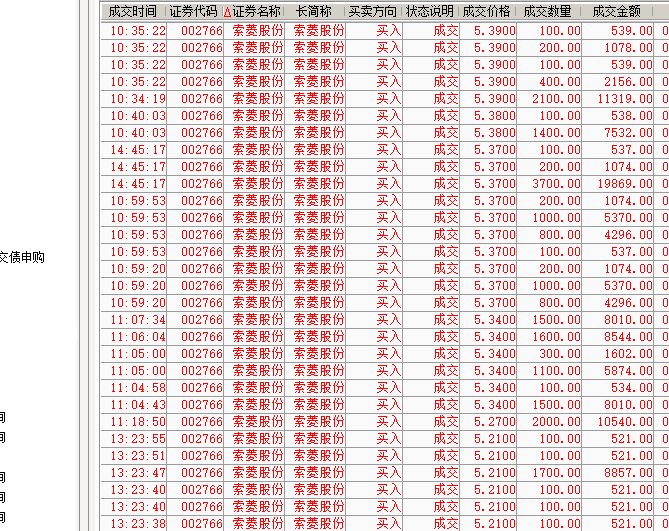The width and height of the screenshot is (669, 531).
Task: Select the 13:23:38 trade time cell
Action: tap(134, 524)
